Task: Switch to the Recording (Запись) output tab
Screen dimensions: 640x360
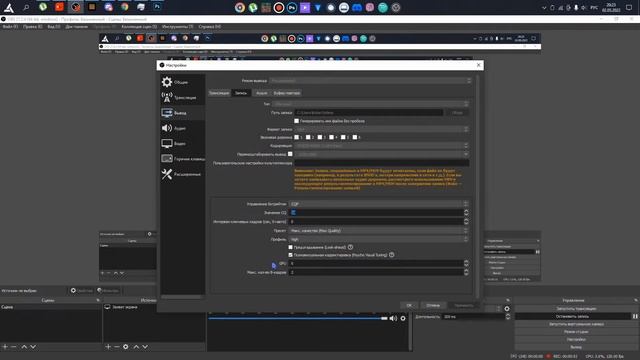Action: [x=241, y=93]
